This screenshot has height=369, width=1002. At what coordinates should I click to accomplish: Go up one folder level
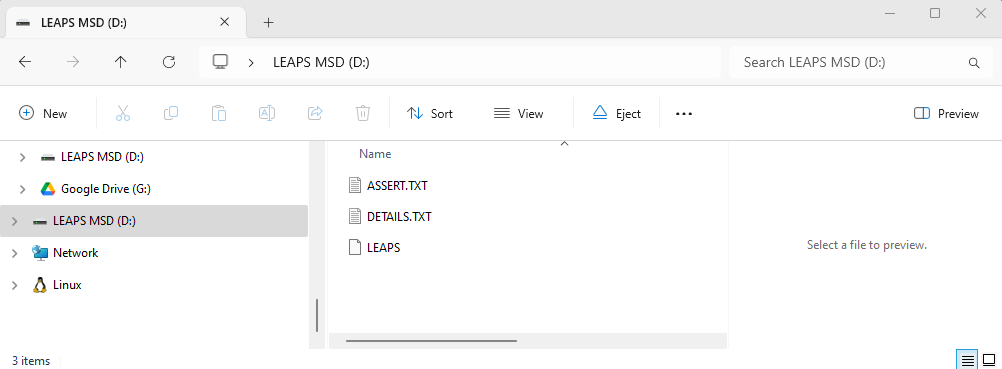(120, 62)
